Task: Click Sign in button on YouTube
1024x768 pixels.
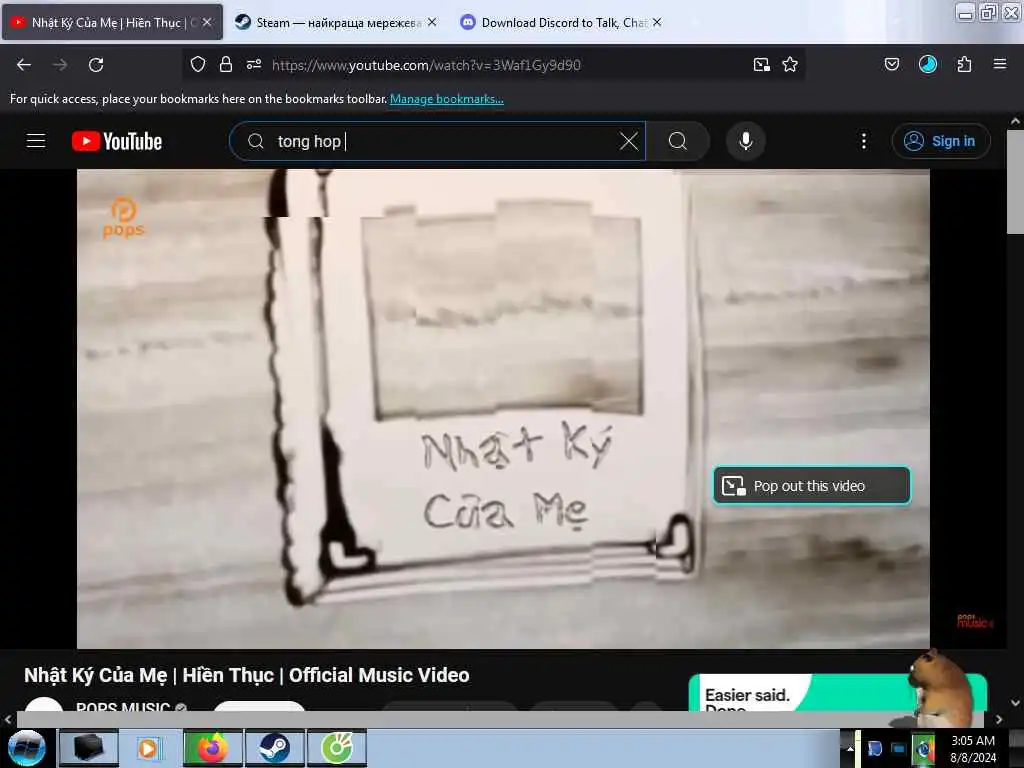Action: [941, 141]
